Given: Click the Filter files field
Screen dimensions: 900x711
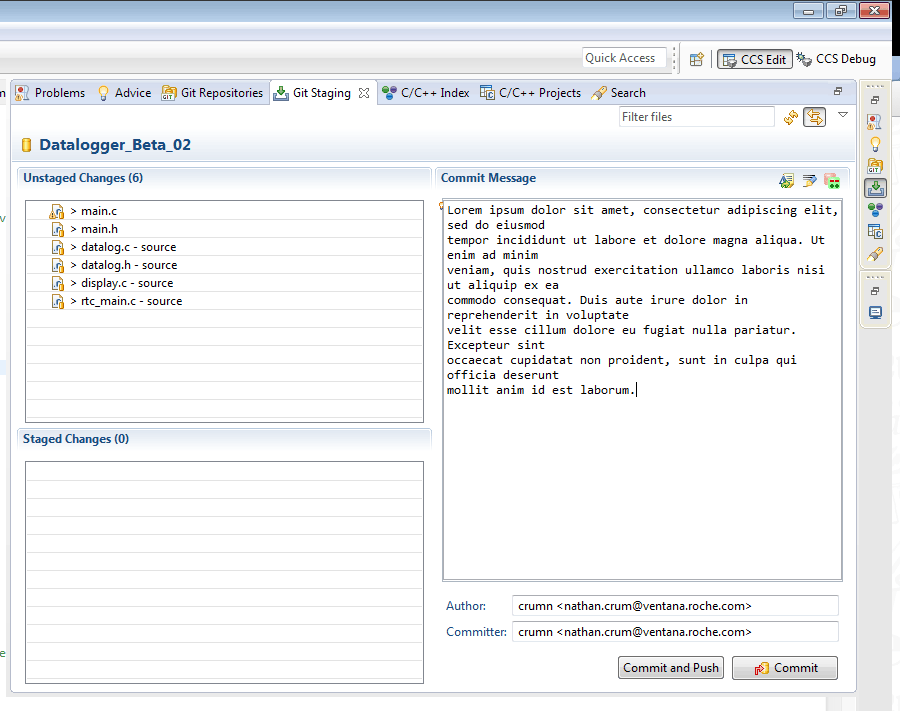Looking at the screenshot, I should coord(696,117).
